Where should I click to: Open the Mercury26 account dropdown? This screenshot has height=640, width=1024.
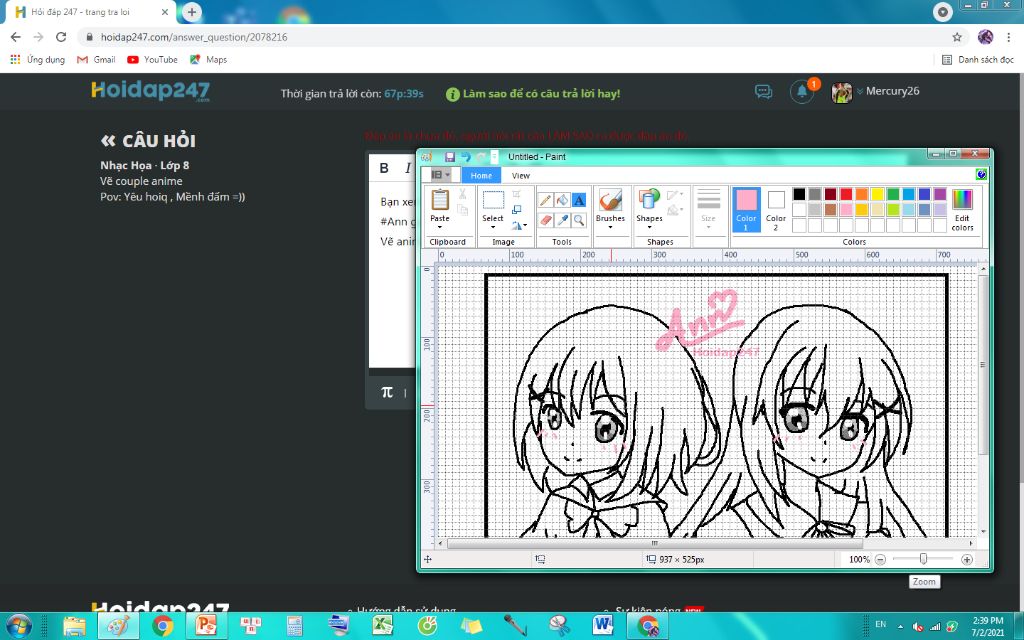pos(875,92)
